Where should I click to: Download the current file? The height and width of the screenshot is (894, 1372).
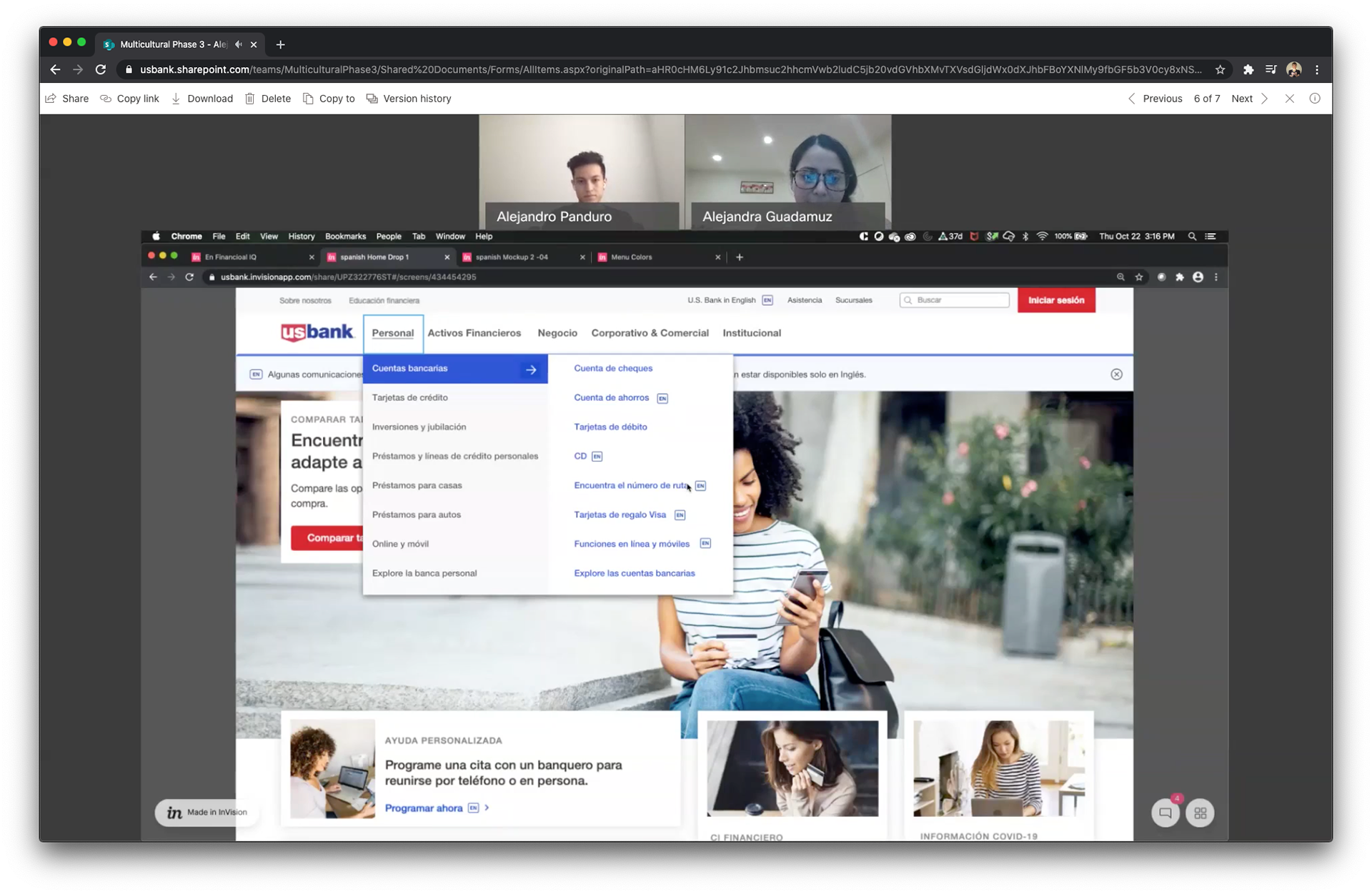point(202,99)
